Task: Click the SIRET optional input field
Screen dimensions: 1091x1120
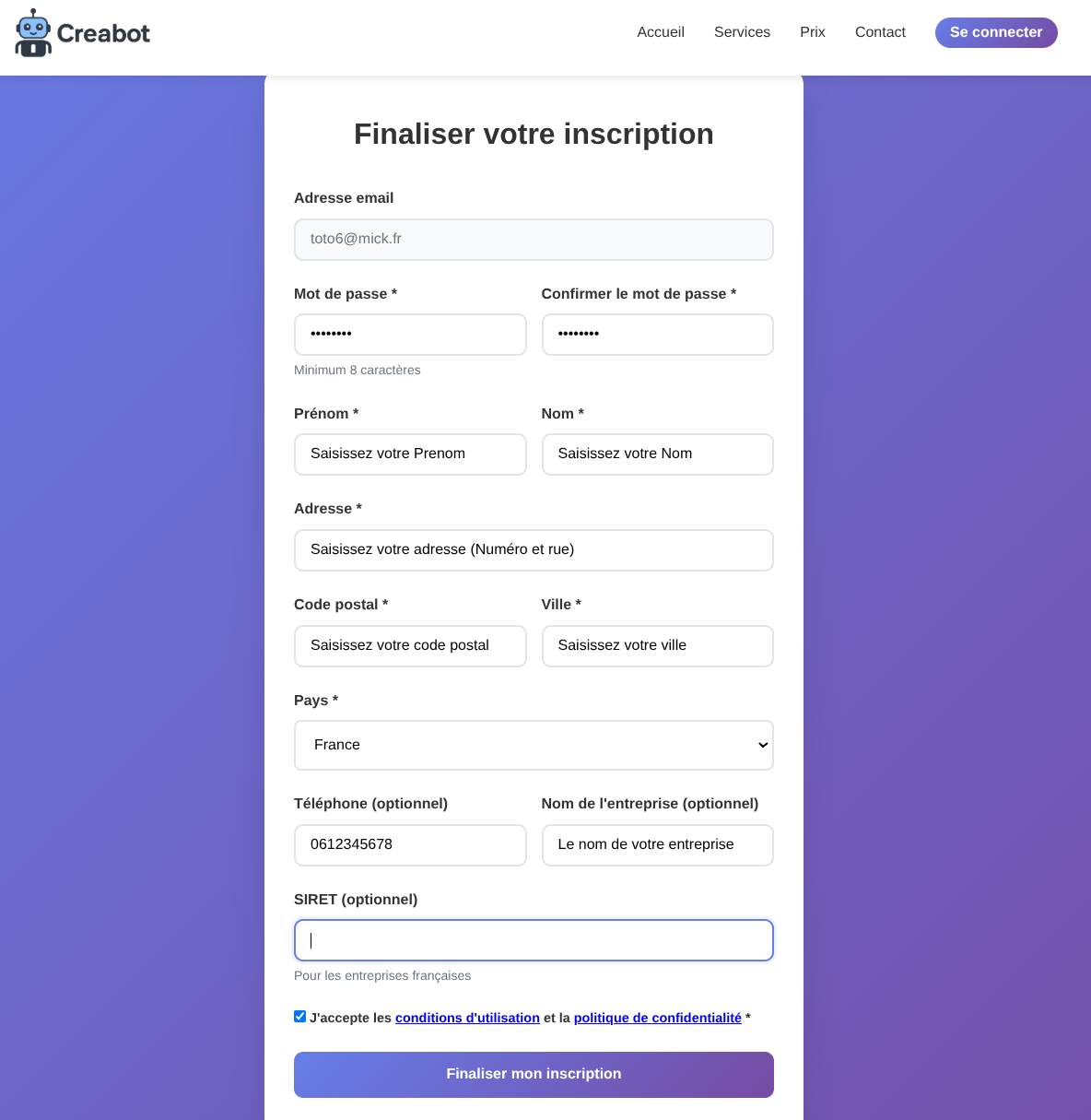Action: (534, 939)
